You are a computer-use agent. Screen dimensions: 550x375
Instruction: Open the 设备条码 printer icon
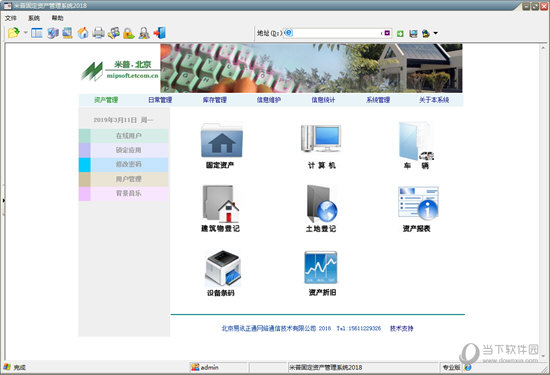(x=223, y=268)
